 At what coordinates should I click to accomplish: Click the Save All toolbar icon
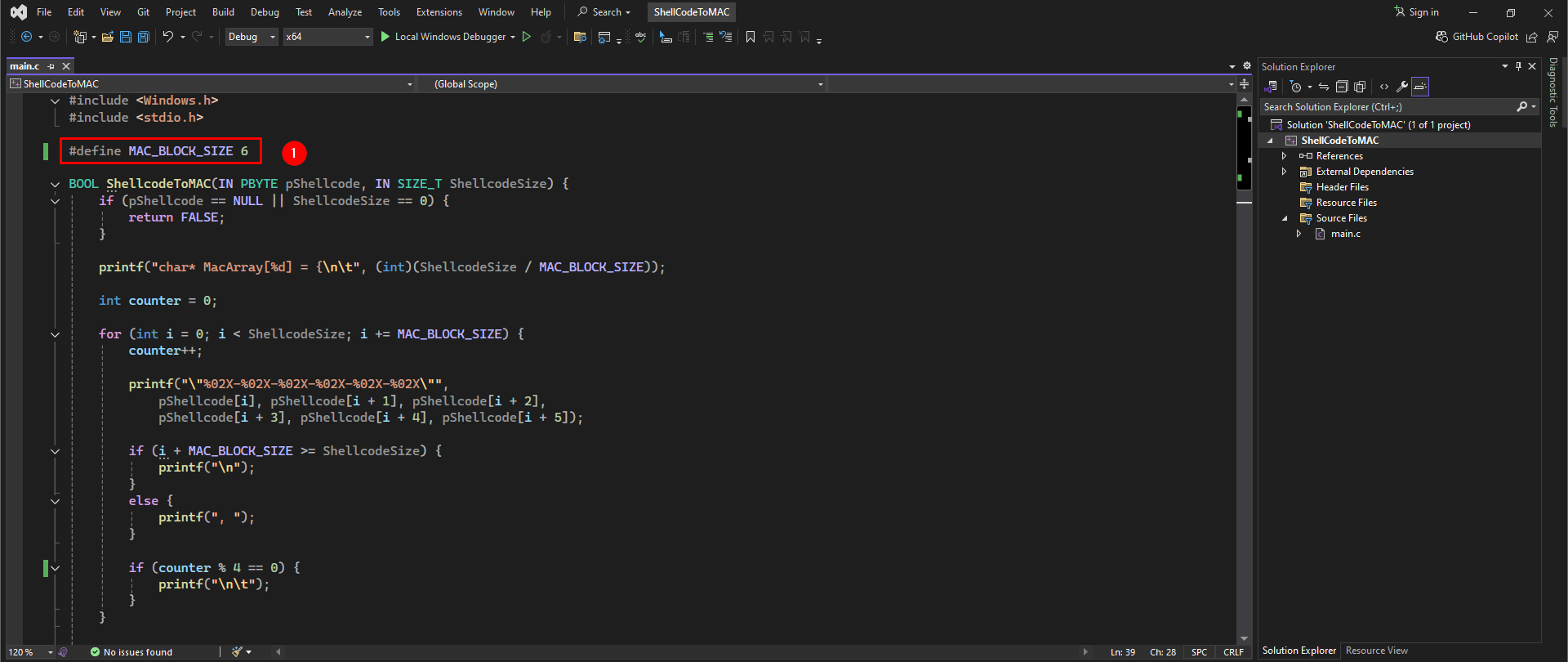point(144,37)
